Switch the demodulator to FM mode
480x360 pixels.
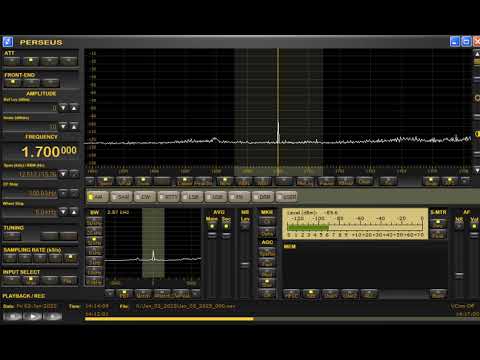pos(239,197)
